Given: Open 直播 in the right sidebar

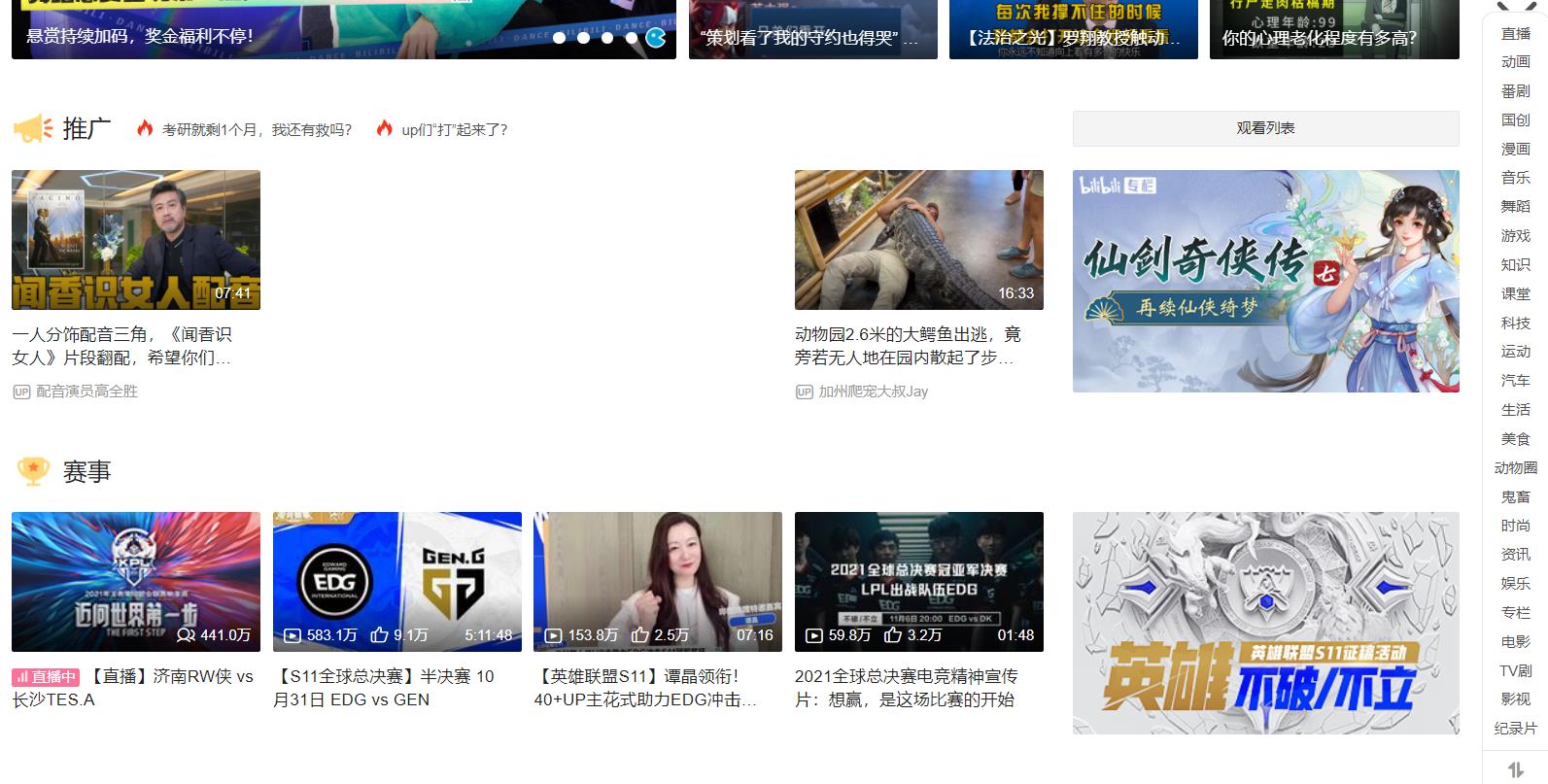Looking at the screenshot, I should point(1516,33).
